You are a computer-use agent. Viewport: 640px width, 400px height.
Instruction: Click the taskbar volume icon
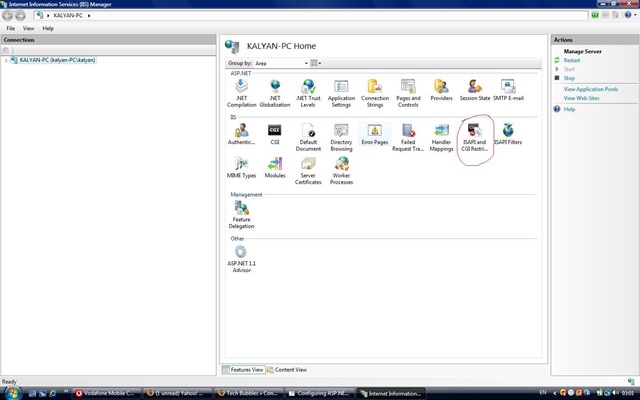[x=616, y=393]
